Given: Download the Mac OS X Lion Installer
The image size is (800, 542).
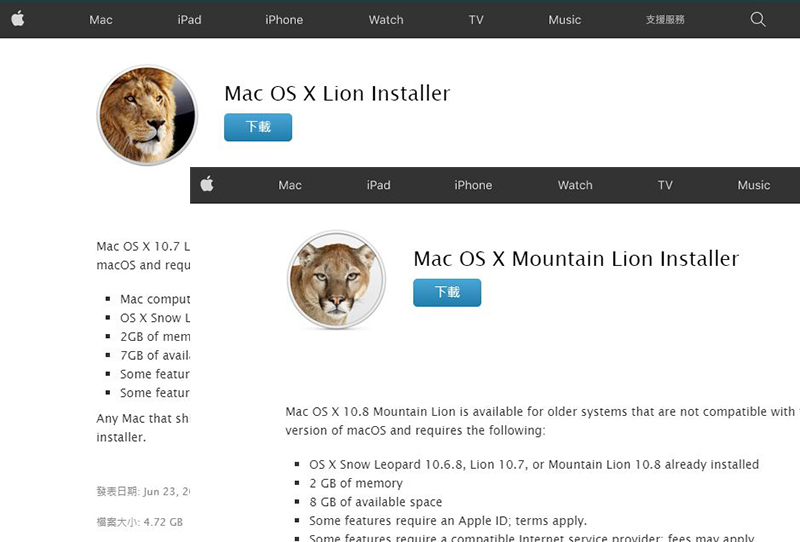Looking at the screenshot, I should [258, 127].
